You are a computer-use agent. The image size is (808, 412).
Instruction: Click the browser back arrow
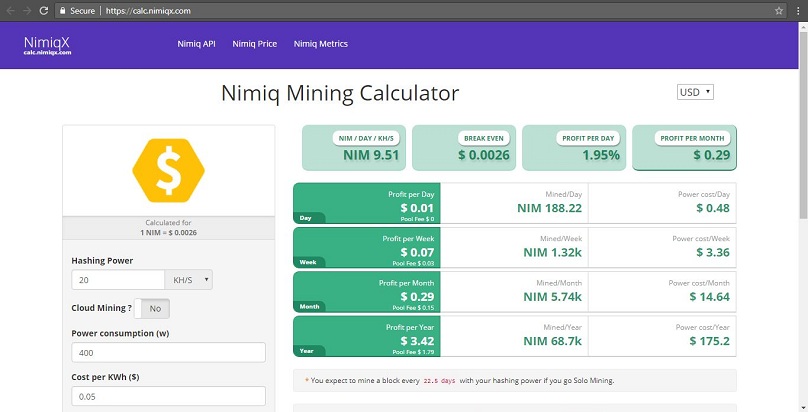pos(10,10)
